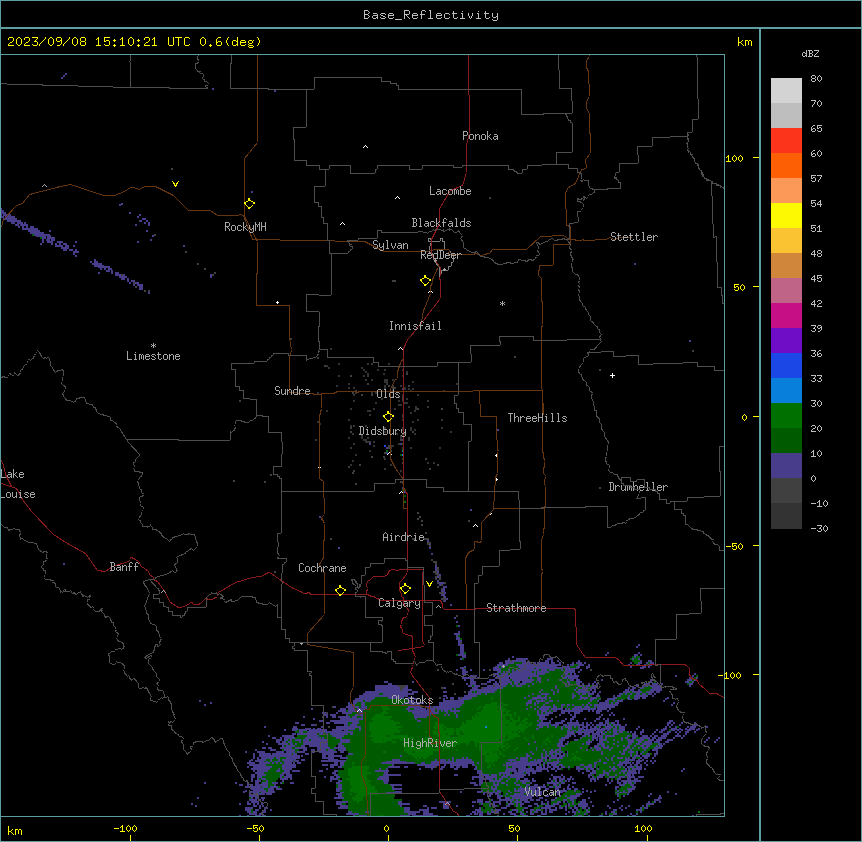Select the Lacombe label on the map
Image resolution: width=862 pixels, height=842 pixels.
(x=450, y=191)
